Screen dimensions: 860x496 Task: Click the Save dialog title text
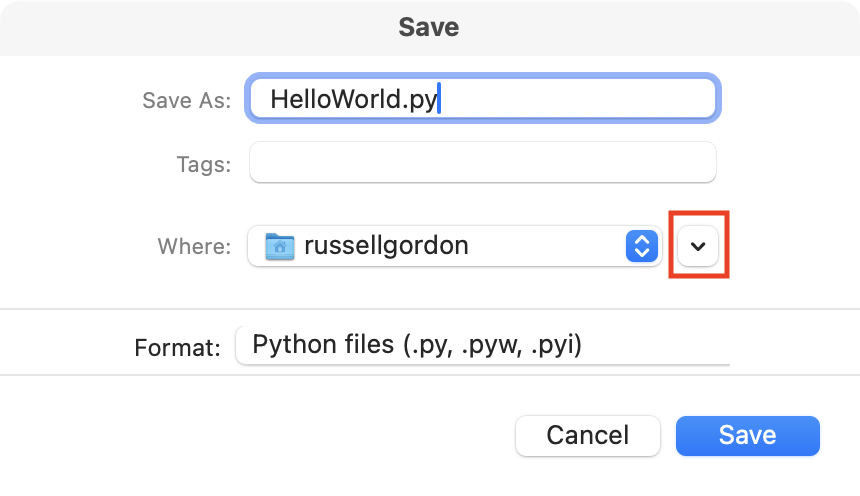click(428, 27)
